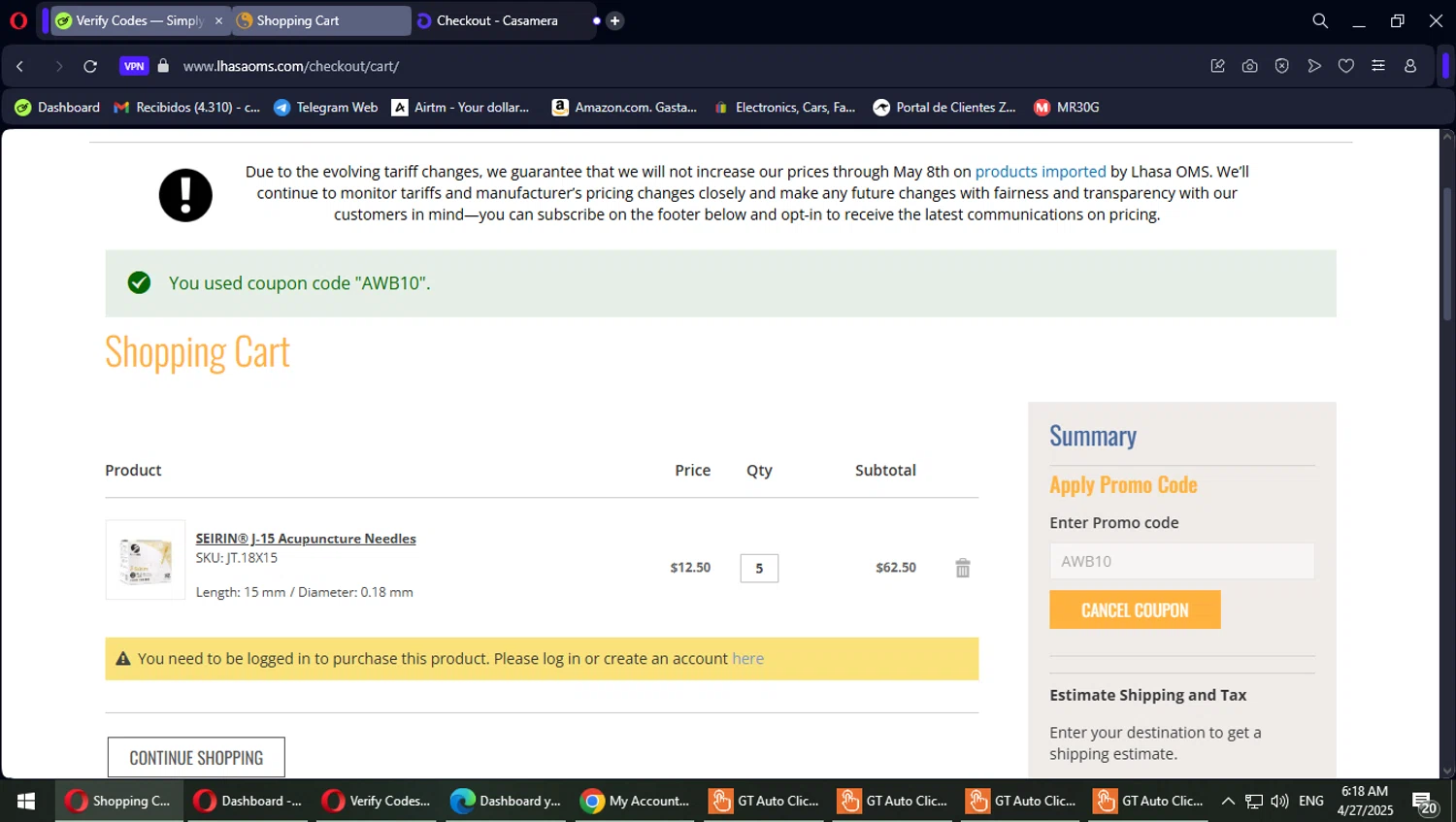1456x822 pixels.
Task: Click the promo code field AWB10
Action: tap(1181, 561)
